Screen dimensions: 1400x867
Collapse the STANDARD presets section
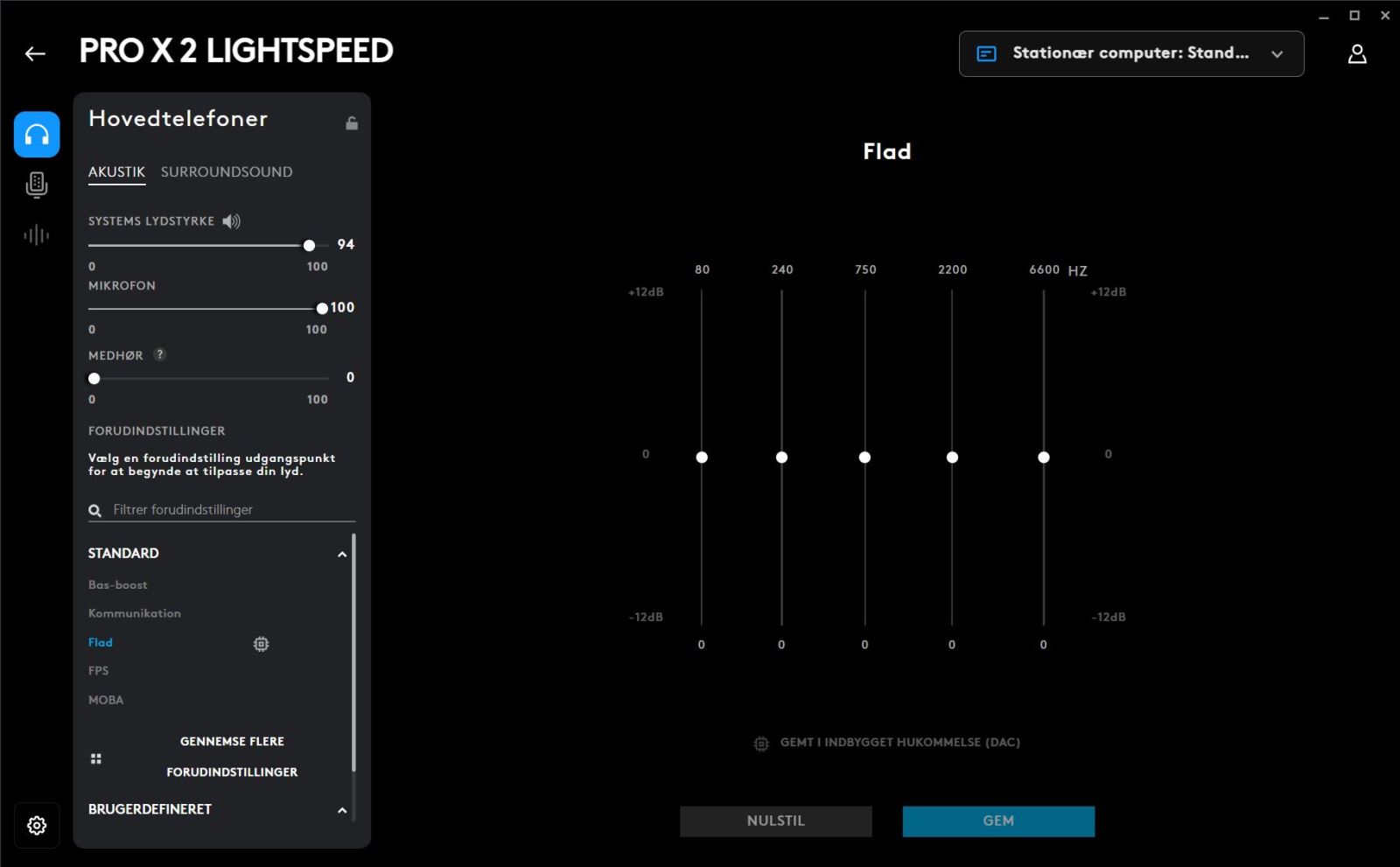[x=342, y=554]
